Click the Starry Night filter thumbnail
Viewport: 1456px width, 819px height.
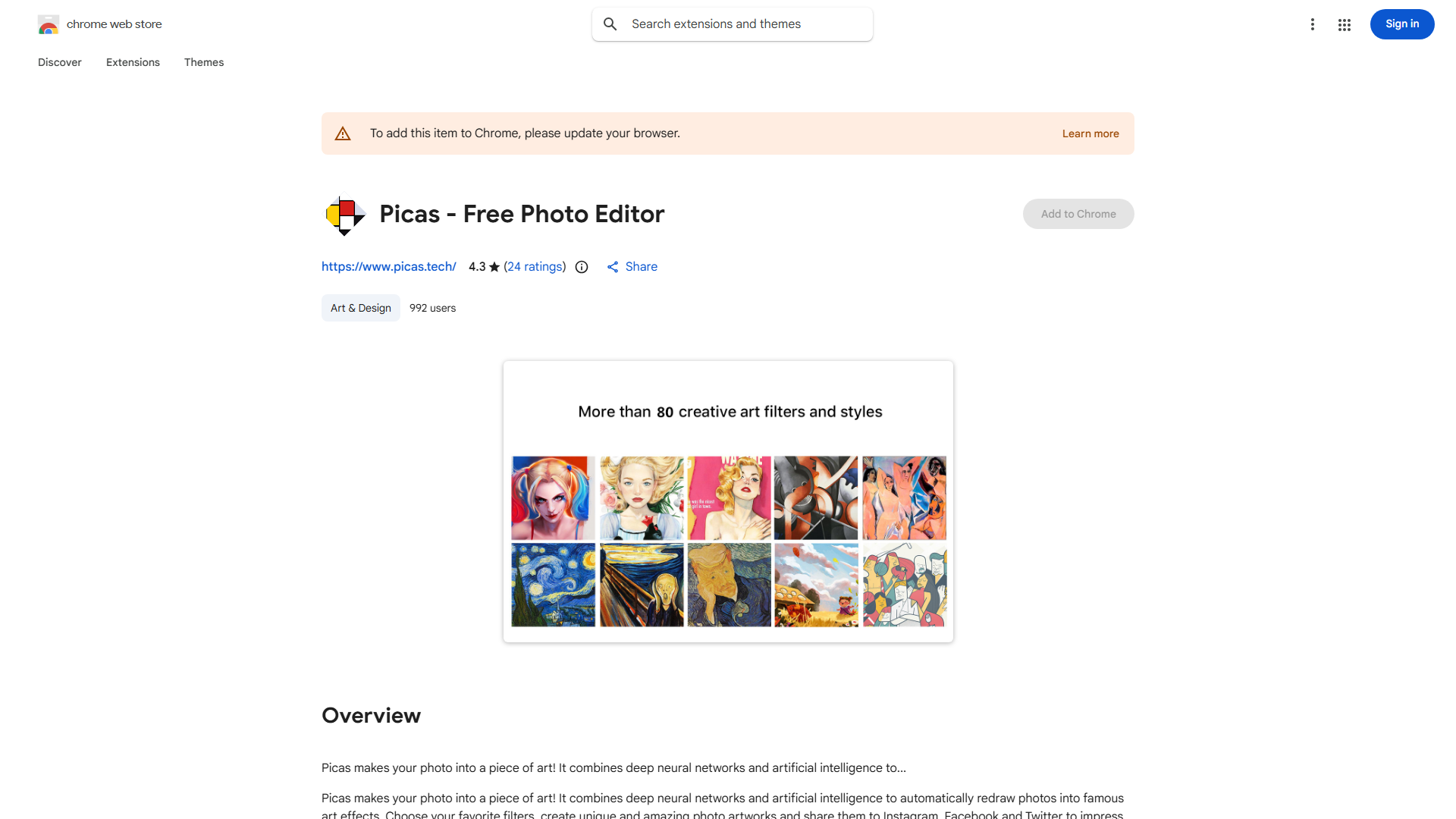554,585
